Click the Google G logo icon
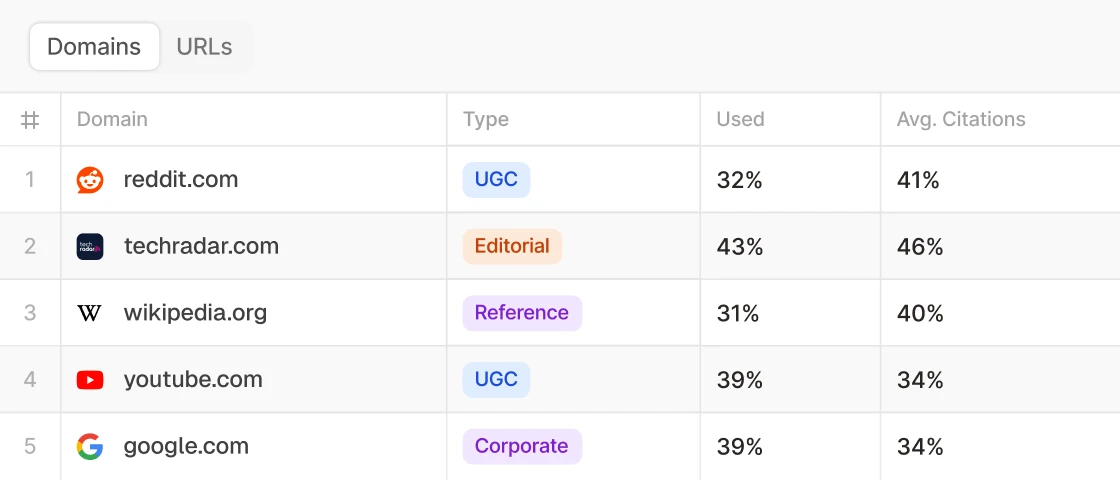Viewport: 1120px width, 480px height. pos(90,447)
